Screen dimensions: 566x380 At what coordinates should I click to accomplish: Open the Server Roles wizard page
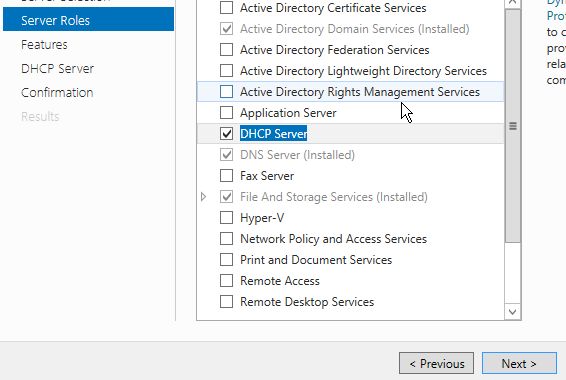click(88, 20)
